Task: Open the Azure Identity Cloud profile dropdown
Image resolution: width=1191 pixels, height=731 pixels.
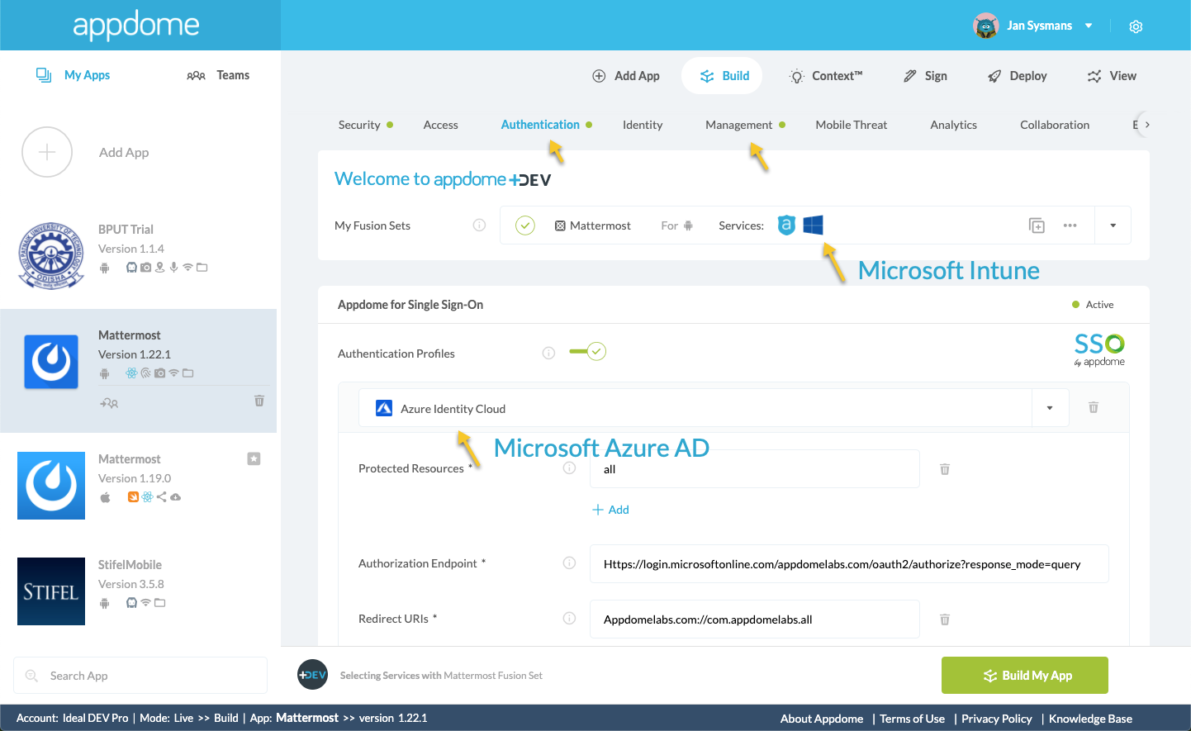Action: click(1049, 407)
